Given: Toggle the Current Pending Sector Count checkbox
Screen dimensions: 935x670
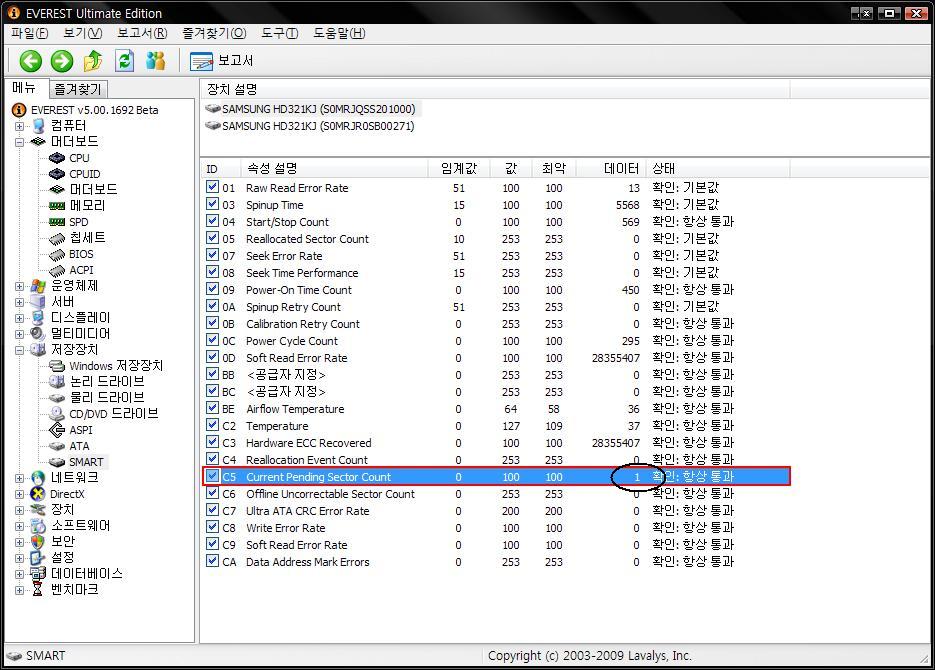Looking at the screenshot, I should 212,476.
